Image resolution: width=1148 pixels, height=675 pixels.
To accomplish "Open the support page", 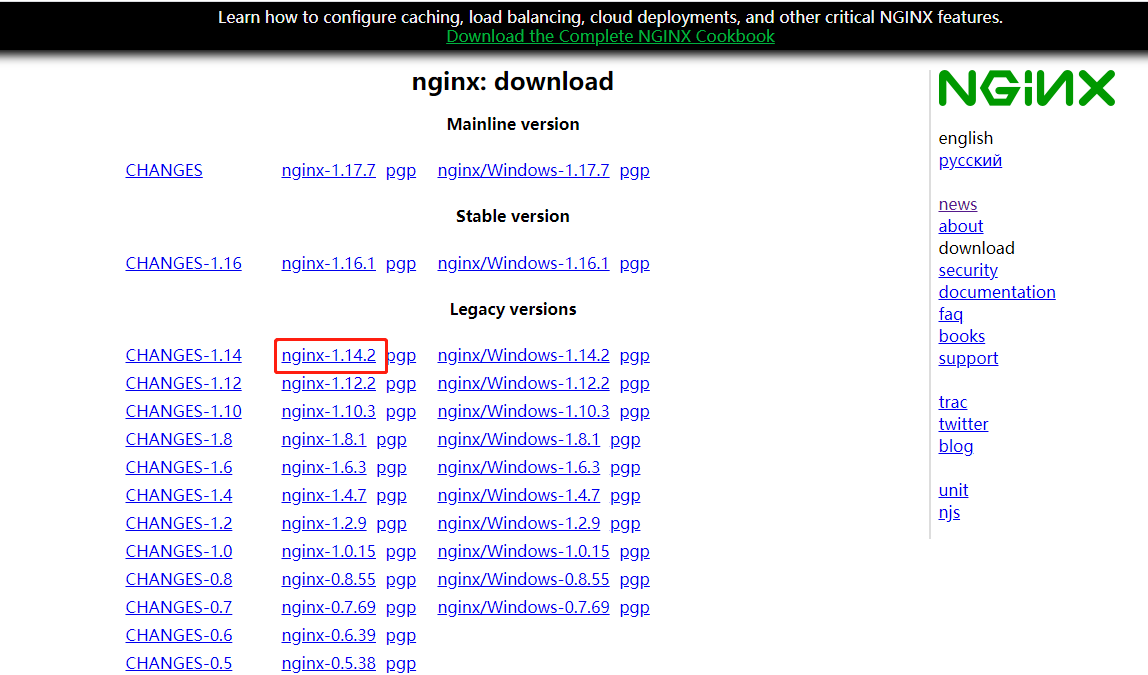I will (968, 358).
